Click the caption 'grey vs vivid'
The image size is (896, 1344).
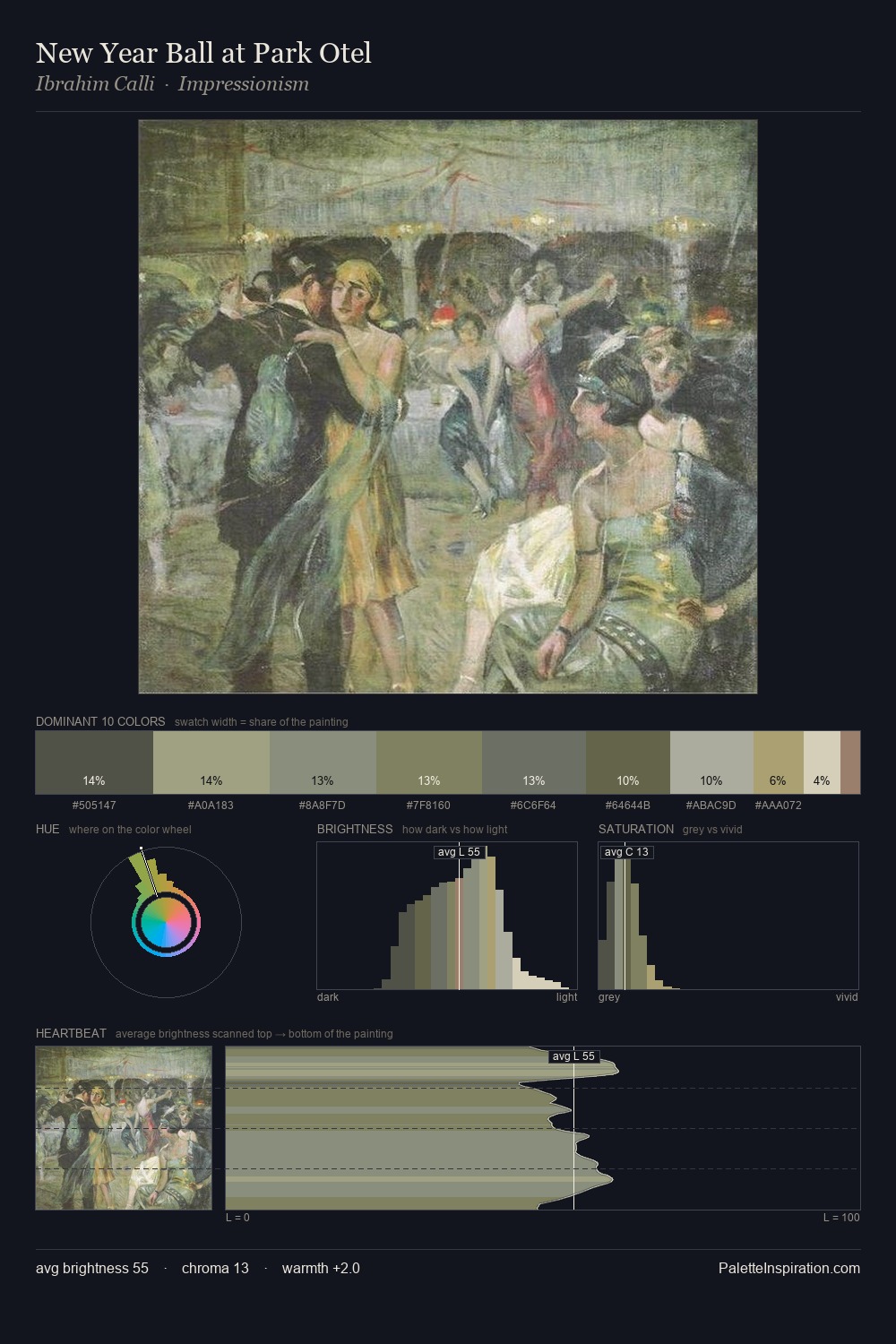(712, 830)
